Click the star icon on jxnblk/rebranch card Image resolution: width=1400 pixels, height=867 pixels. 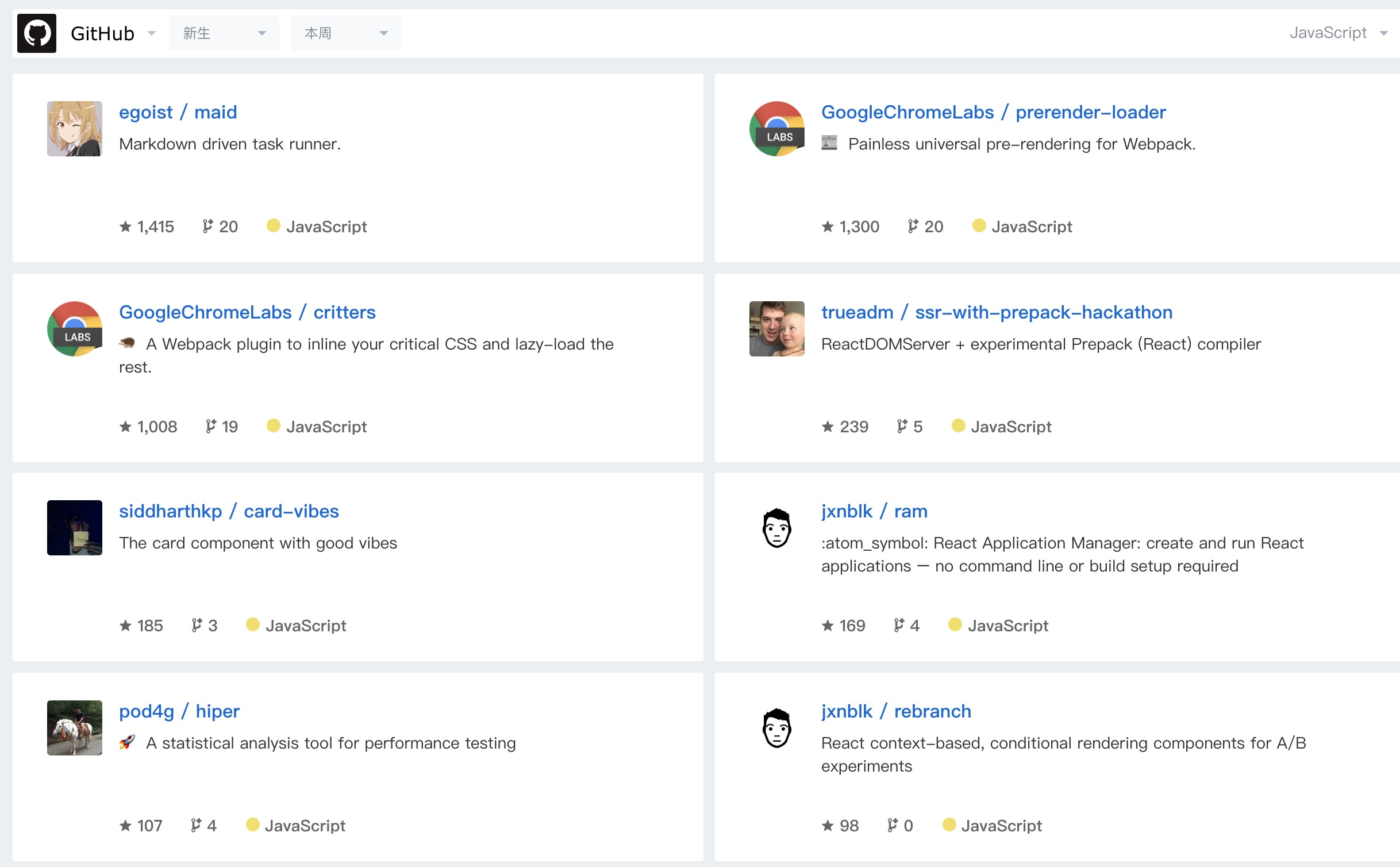pyautogui.click(x=828, y=826)
